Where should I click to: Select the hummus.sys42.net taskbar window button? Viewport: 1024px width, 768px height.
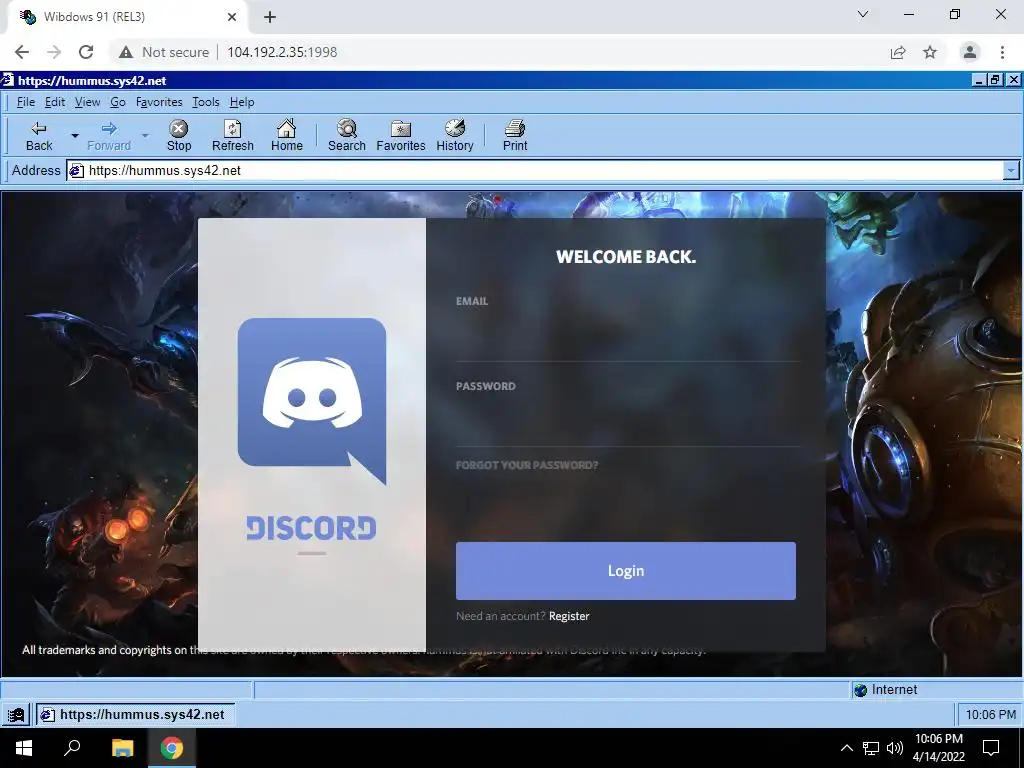click(x=135, y=714)
